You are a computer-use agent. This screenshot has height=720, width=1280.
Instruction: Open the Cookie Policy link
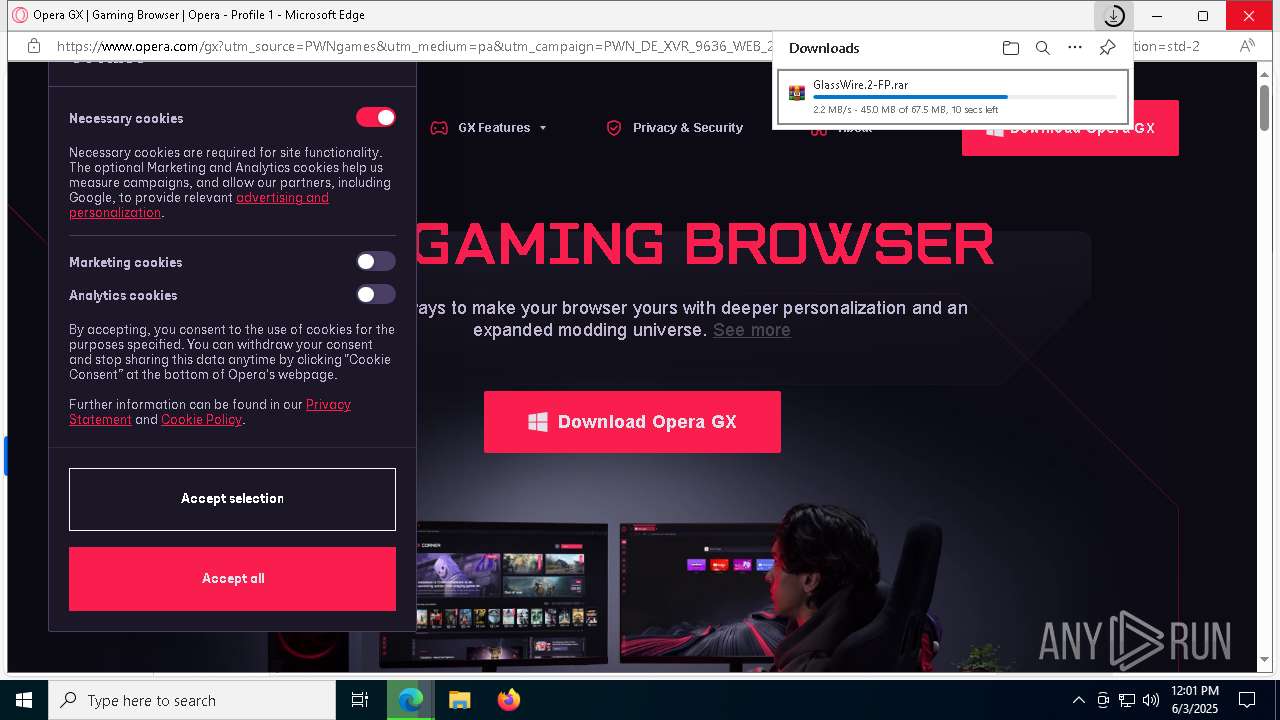point(201,420)
